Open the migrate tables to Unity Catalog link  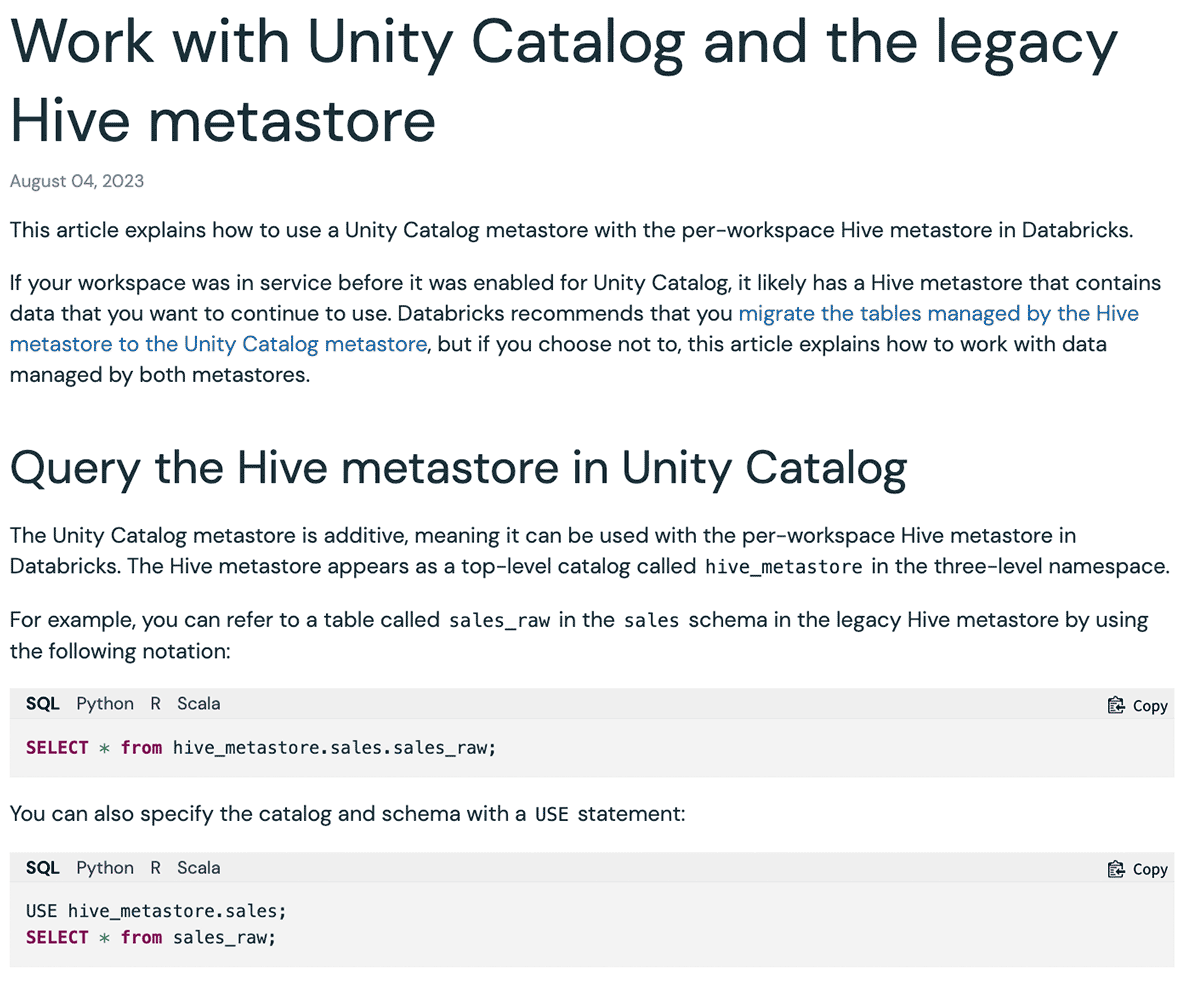click(x=938, y=313)
